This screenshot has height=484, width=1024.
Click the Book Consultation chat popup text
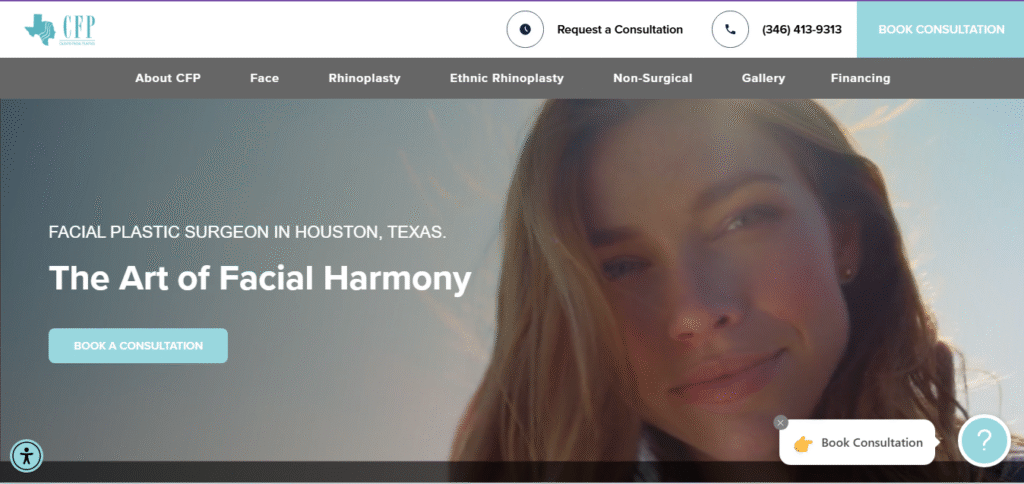point(871,443)
